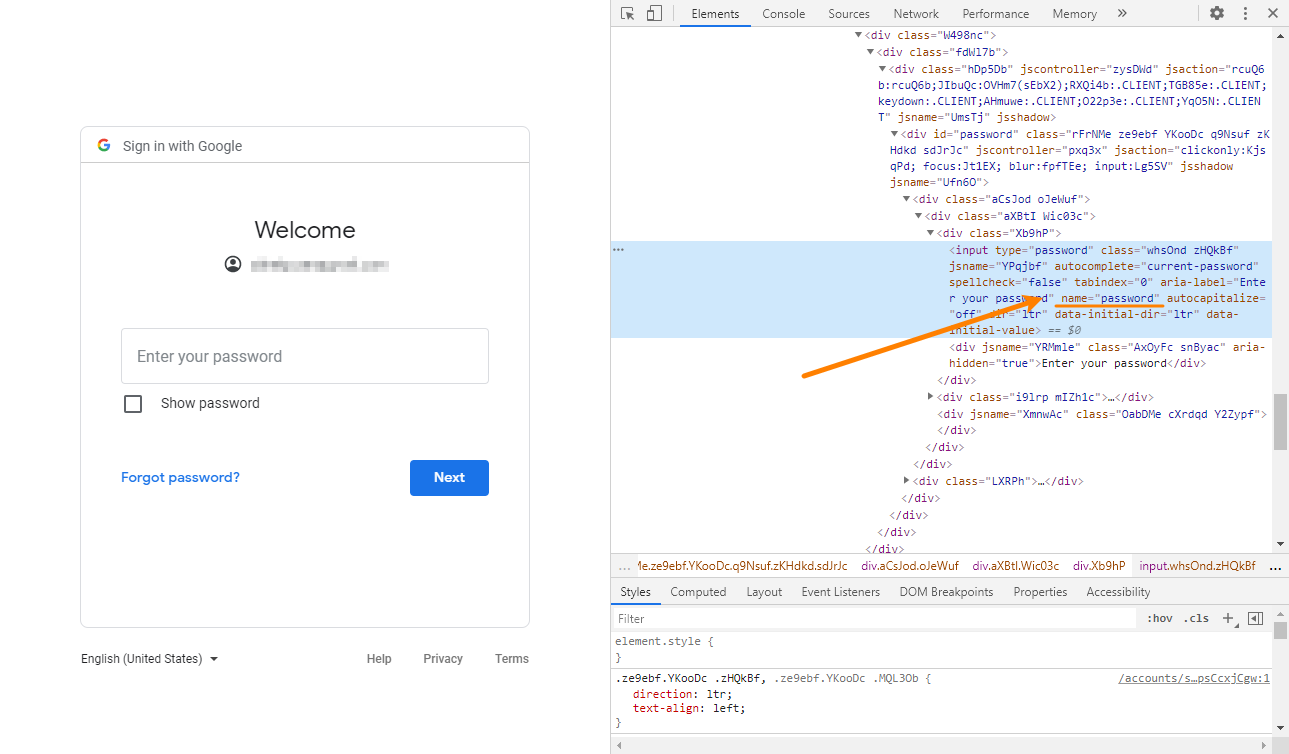Switch to the Console panel

(x=783, y=13)
